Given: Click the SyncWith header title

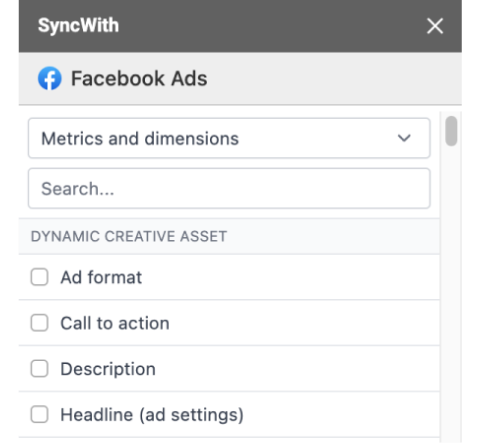Looking at the screenshot, I should 78,25.
